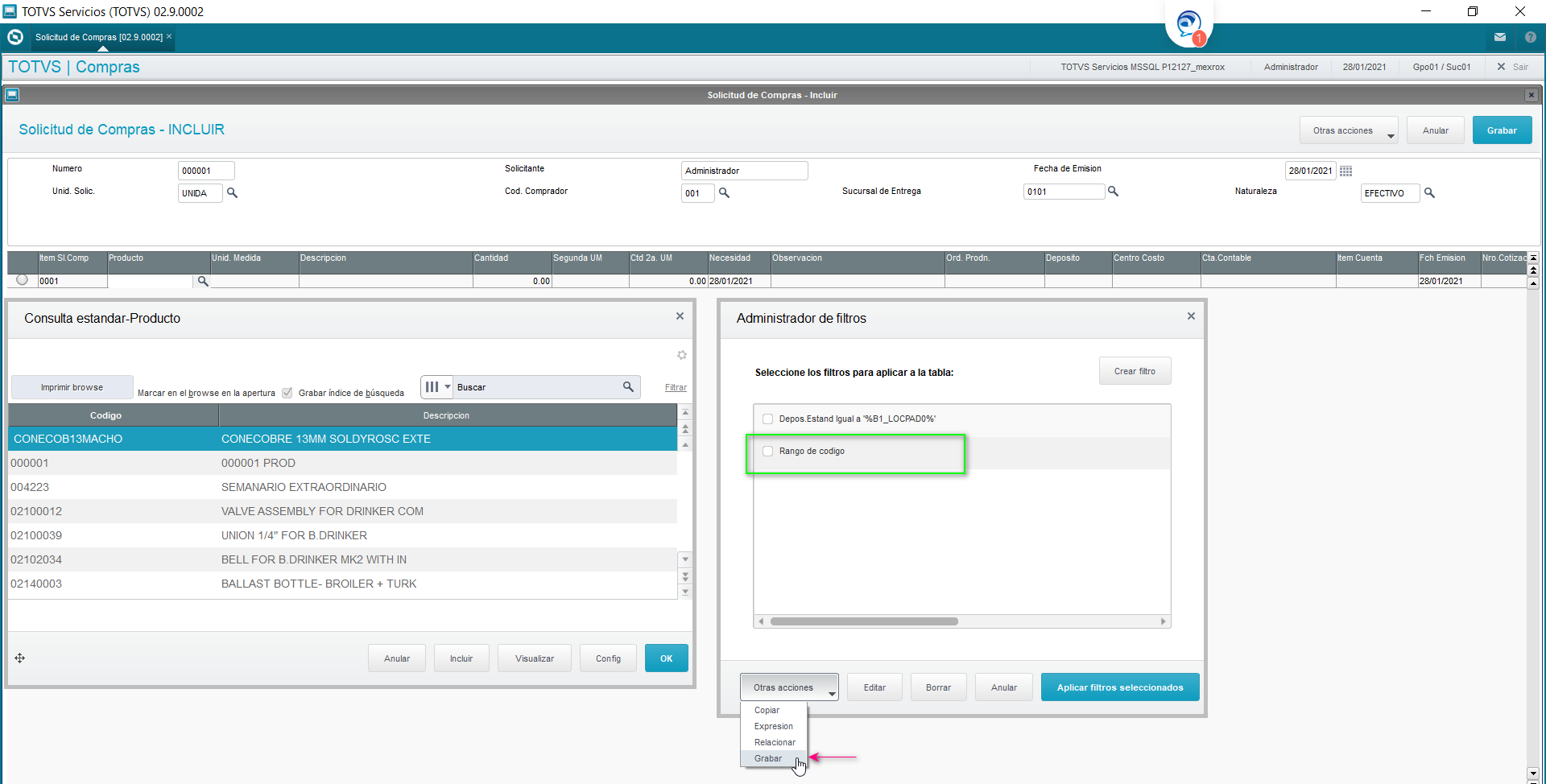Click Anular in filter manager
Image resolution: width=1546 pixels, height=784 pixels.
coord(1004,687)
